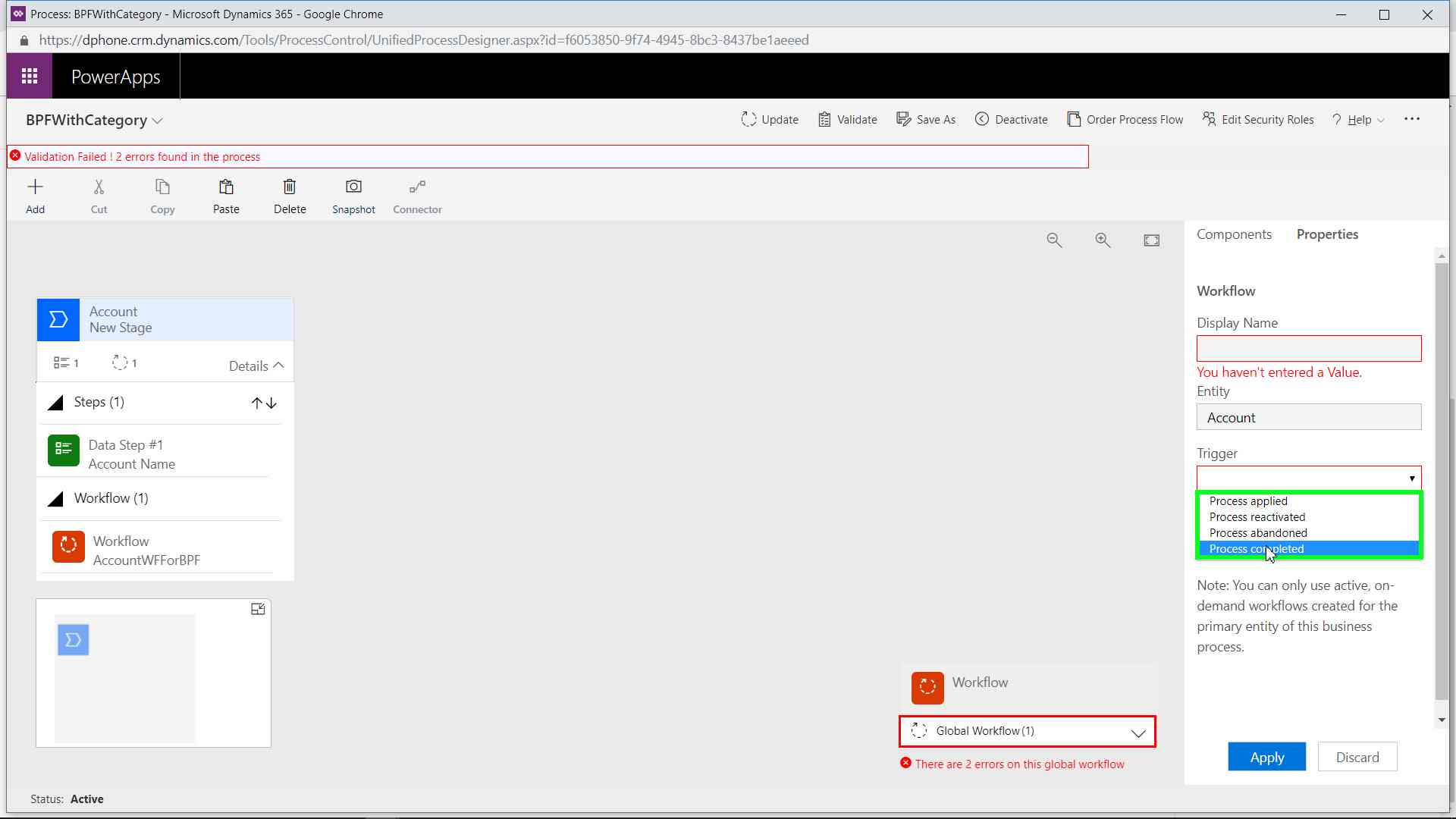
Task: Click the fit to canvas icon
Action: pyautogui.click(x=1151, y=240)
